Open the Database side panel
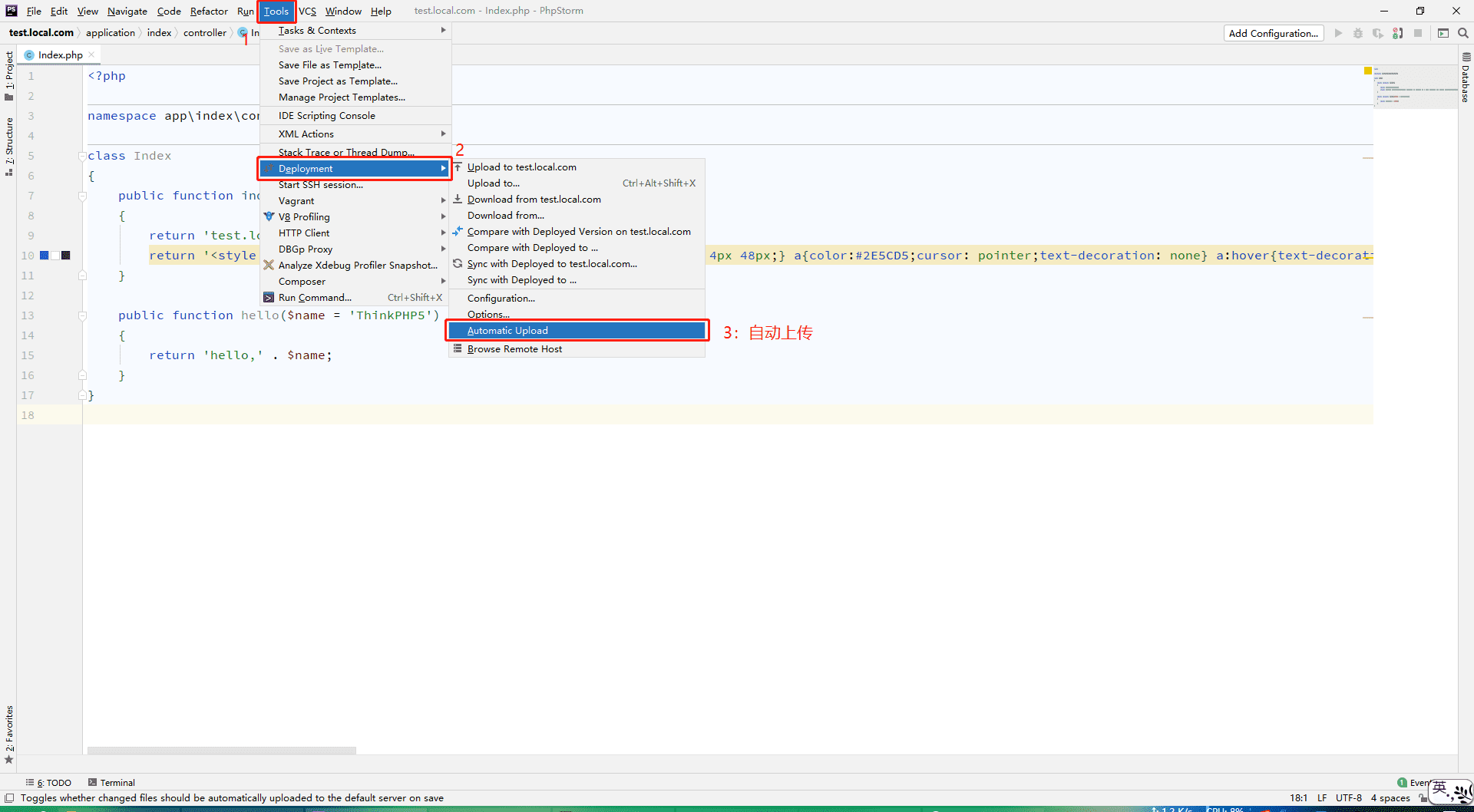 [x=1466, y=78]
